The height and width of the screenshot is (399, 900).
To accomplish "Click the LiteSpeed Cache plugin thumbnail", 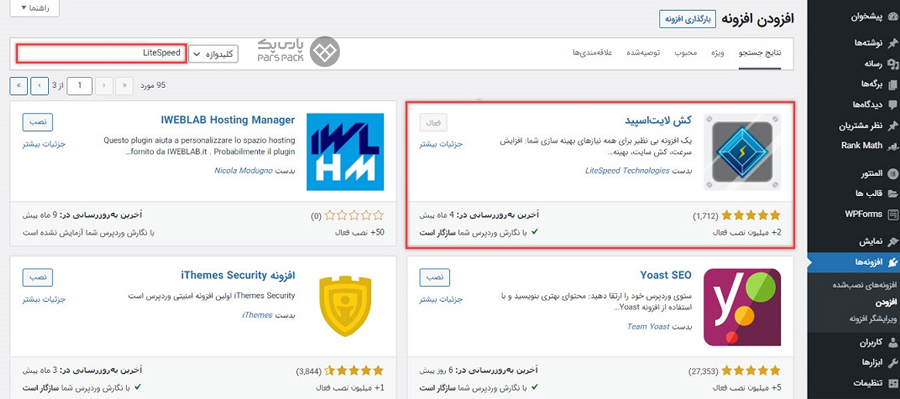I will point(742,152).
